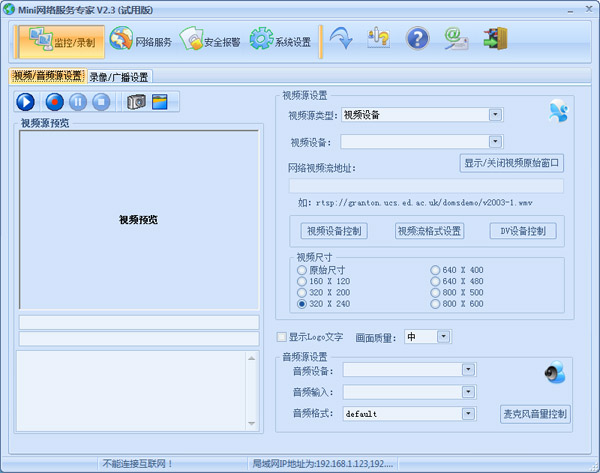Select the 视频/音频源设置 tab
The height and width of the screenshot is (473, 600).
(x=47, y=76)
